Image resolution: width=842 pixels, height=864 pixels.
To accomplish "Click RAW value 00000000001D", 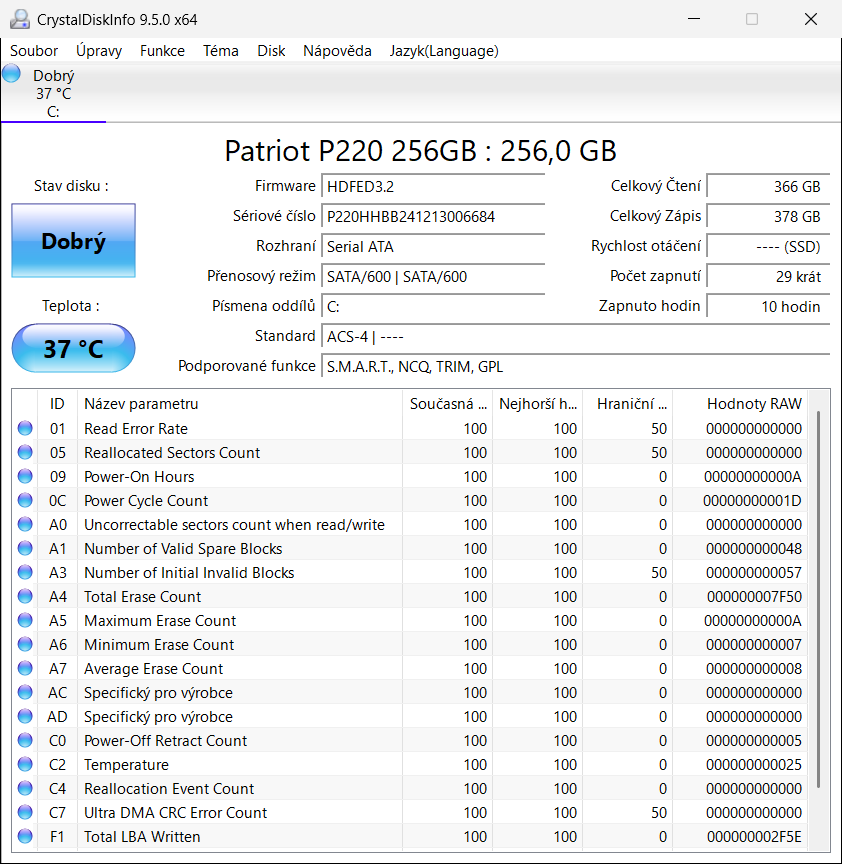I will click(752, 501).
